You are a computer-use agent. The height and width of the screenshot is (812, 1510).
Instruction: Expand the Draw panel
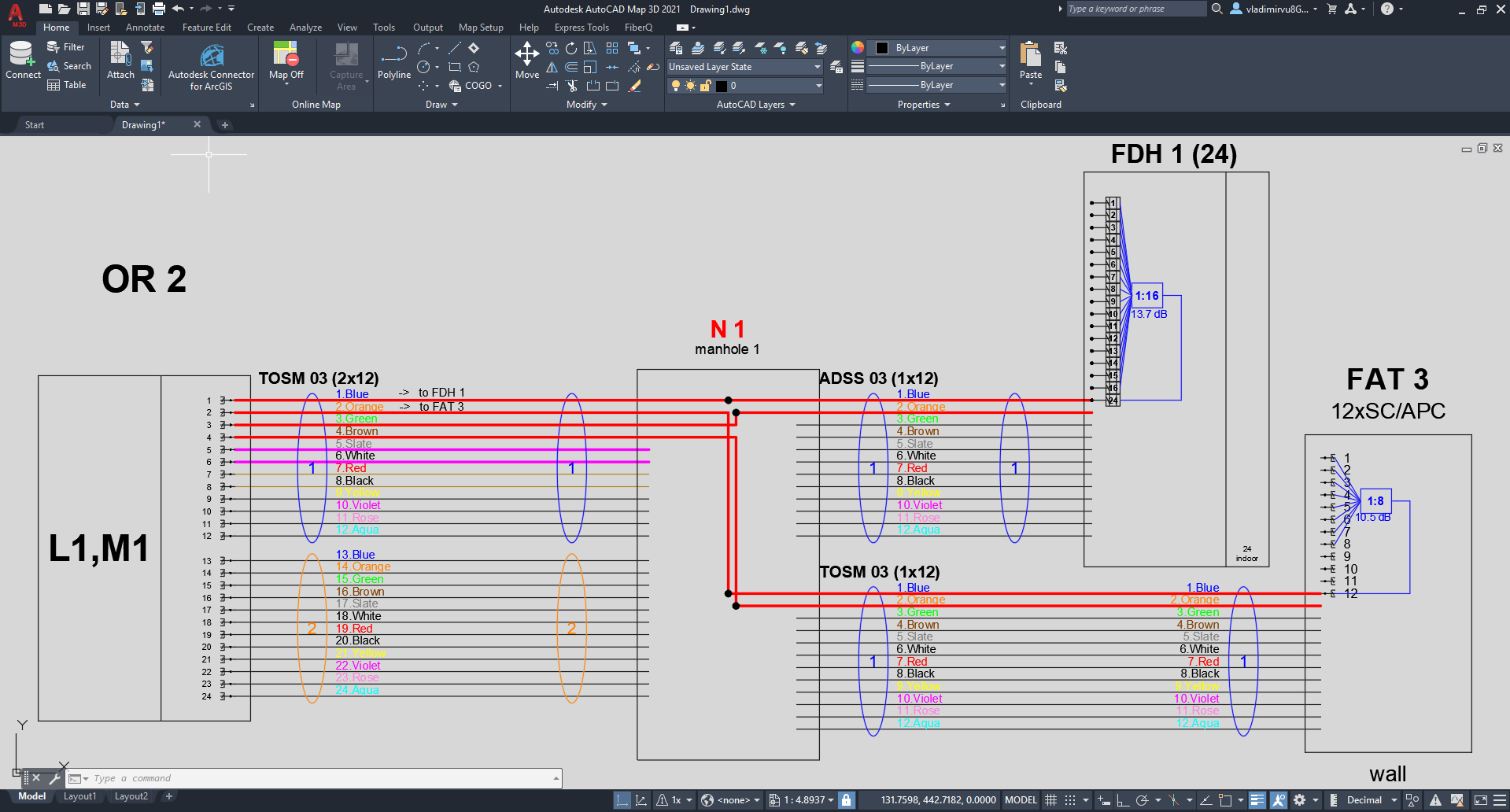coord(441,105)
